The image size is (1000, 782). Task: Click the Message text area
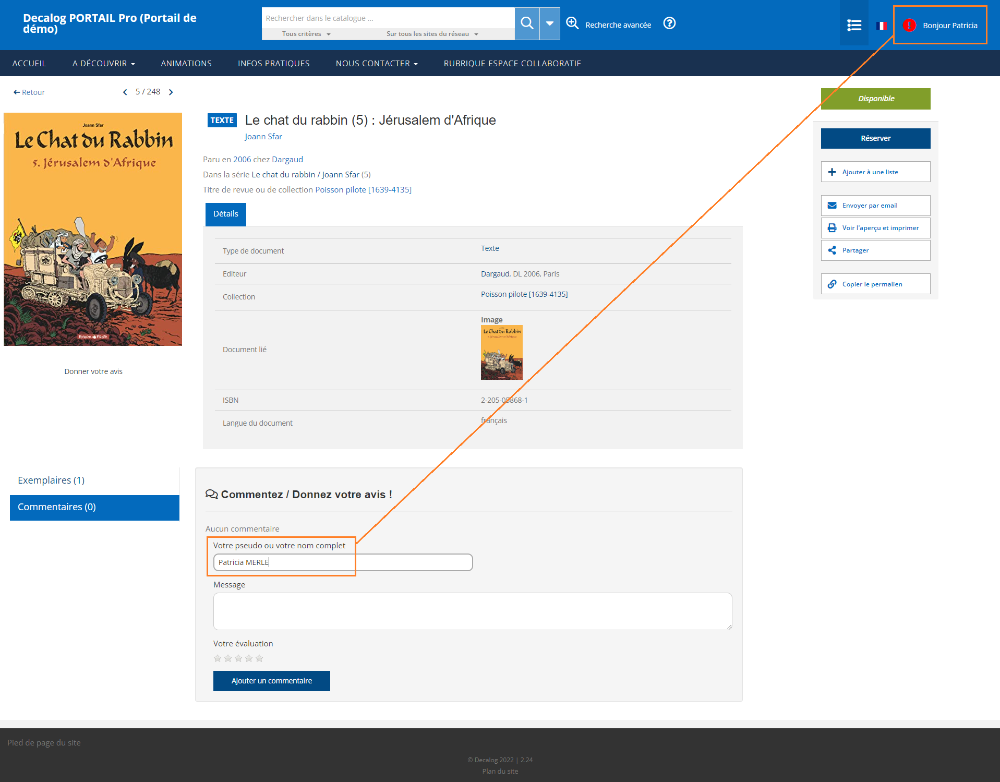[x=472, y=610]
